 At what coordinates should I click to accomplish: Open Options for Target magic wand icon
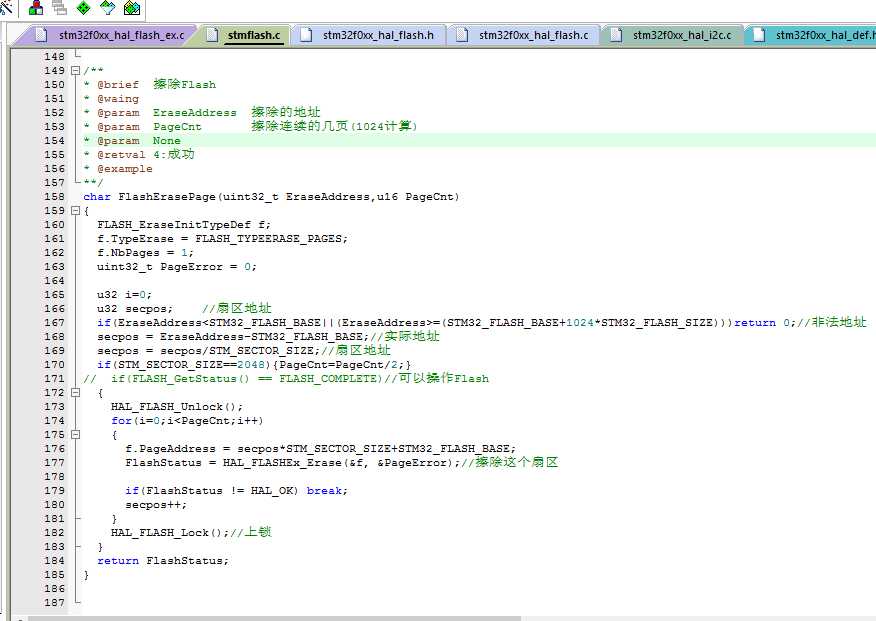6,7
